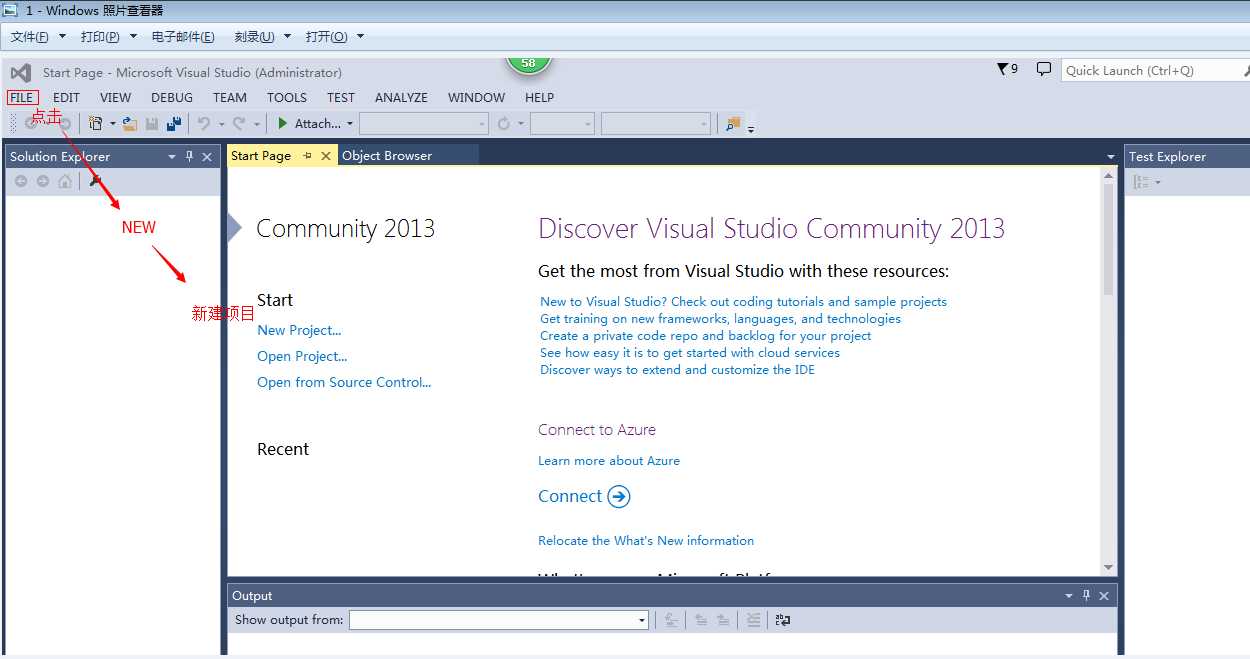Toggle auto-hide pin on Solution Explorer

coord(189,156)
